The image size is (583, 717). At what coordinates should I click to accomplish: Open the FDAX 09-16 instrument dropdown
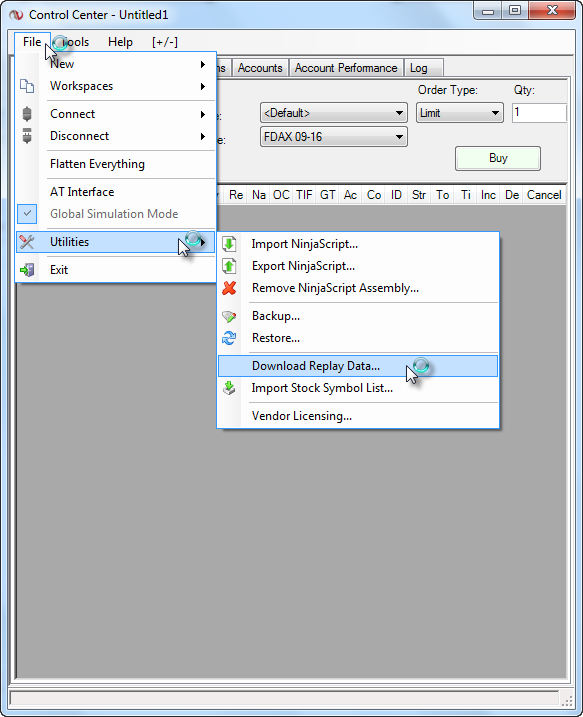click(334, 137)
